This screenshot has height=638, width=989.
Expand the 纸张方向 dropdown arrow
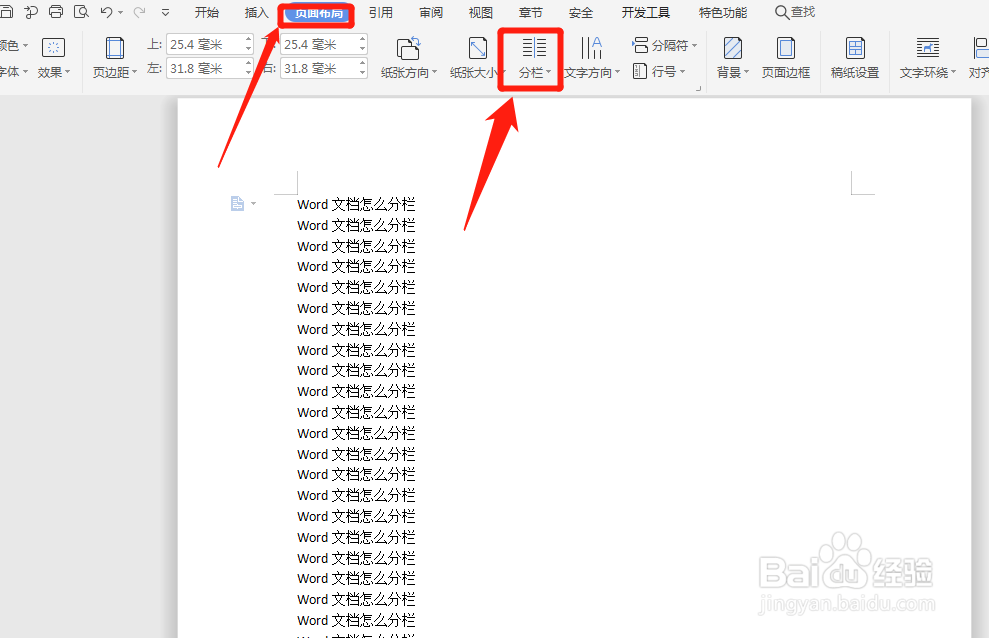[x=434, y=72]
